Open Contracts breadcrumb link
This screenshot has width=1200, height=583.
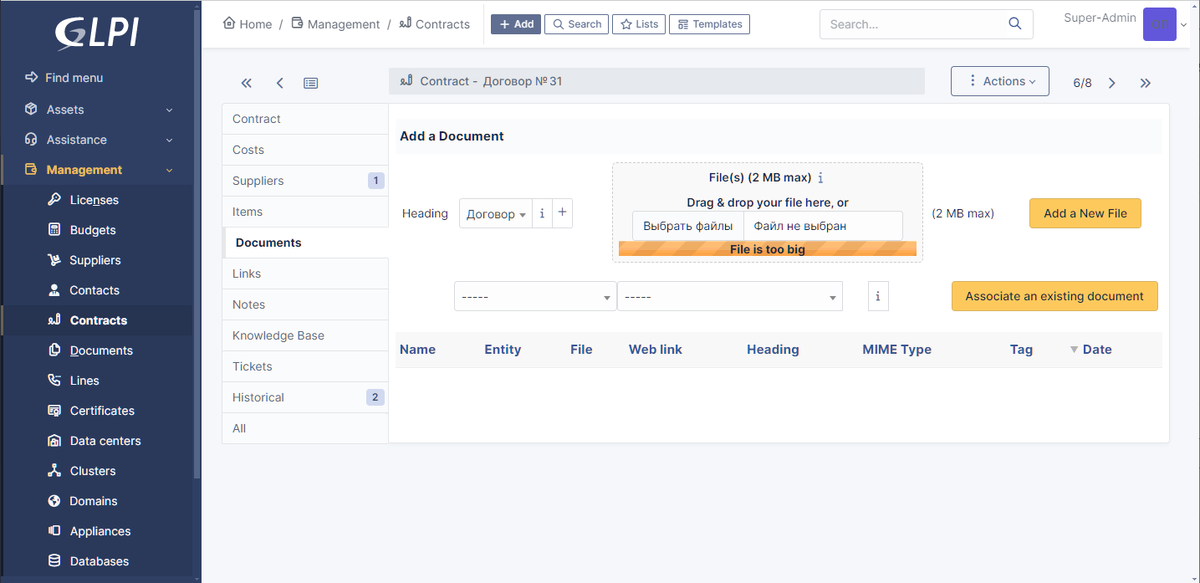[x=434, y=24]
